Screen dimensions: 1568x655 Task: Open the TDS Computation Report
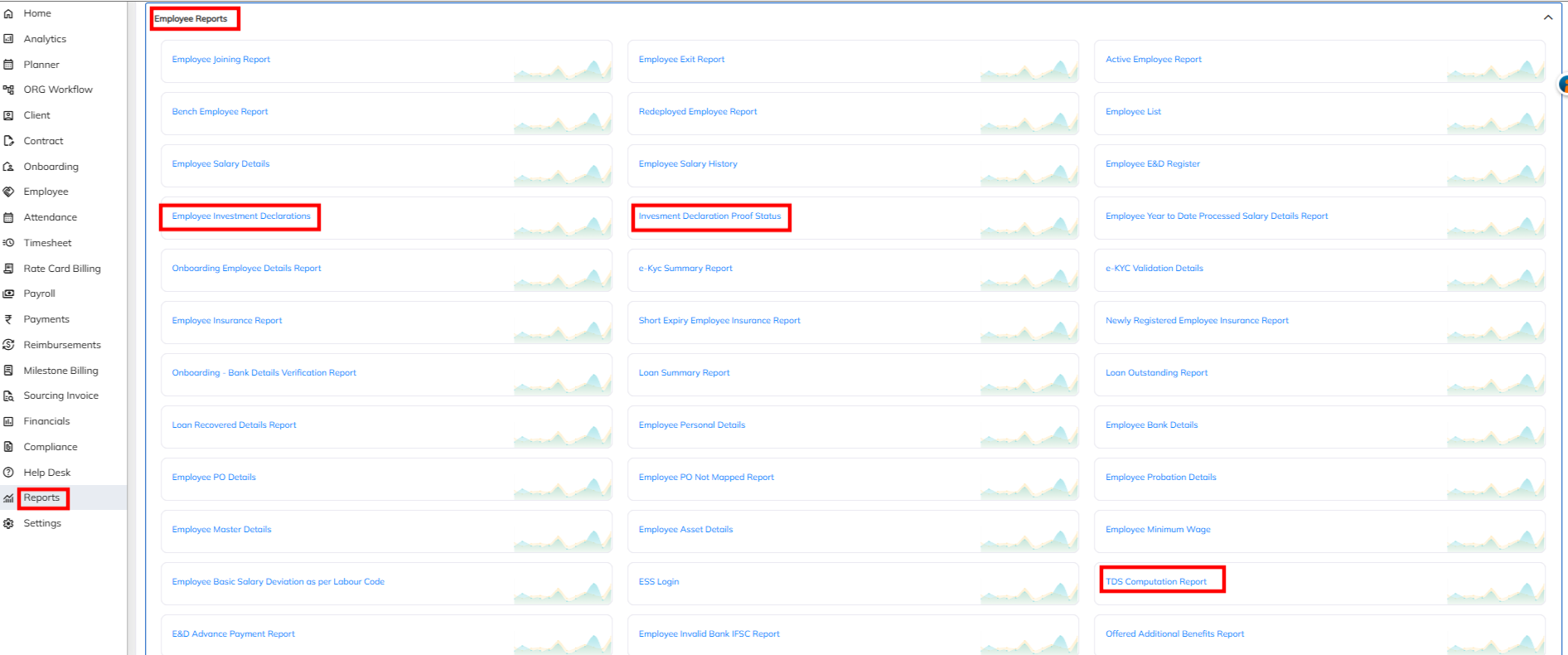pyautogui.click(x=1156, y=582)
